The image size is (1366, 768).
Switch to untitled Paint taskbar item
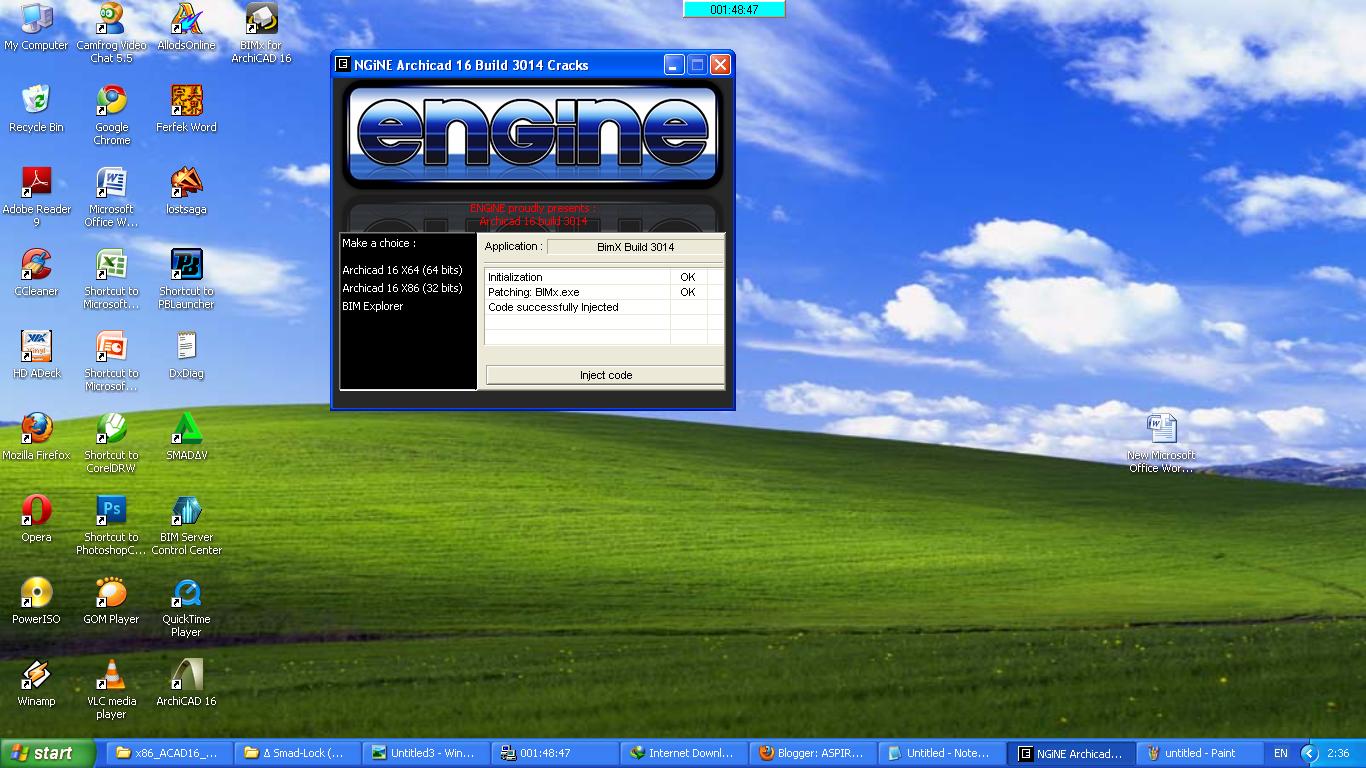[1199, 753]
